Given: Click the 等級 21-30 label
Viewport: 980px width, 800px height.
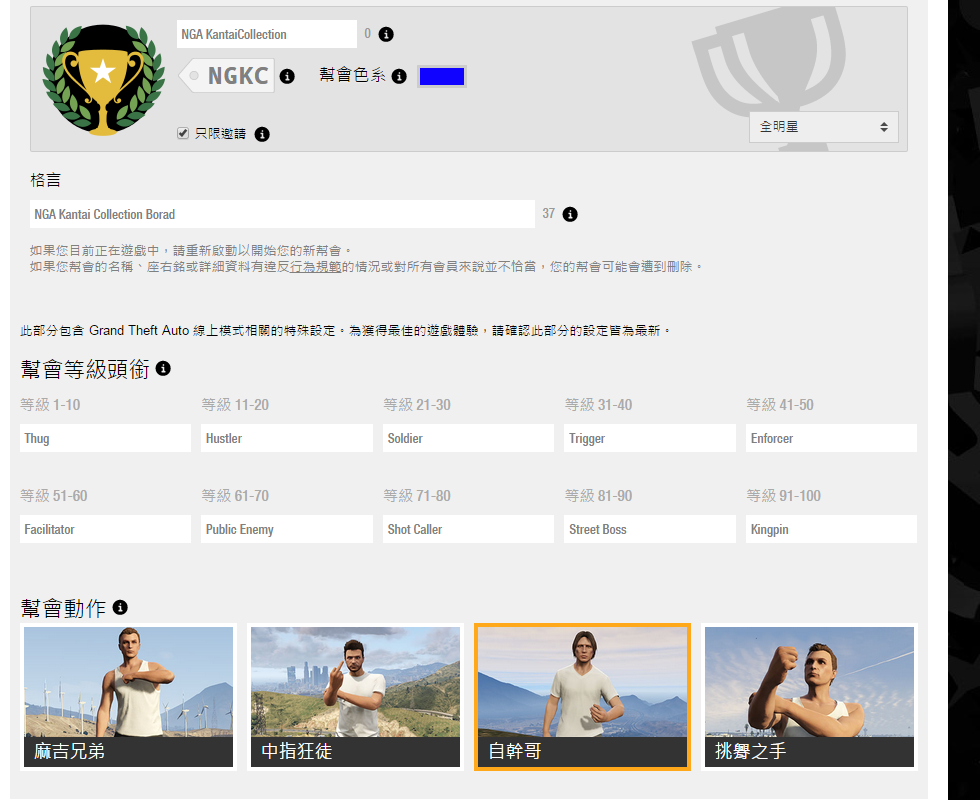Looking at the screenshot, I should click(x=417, y=405).
